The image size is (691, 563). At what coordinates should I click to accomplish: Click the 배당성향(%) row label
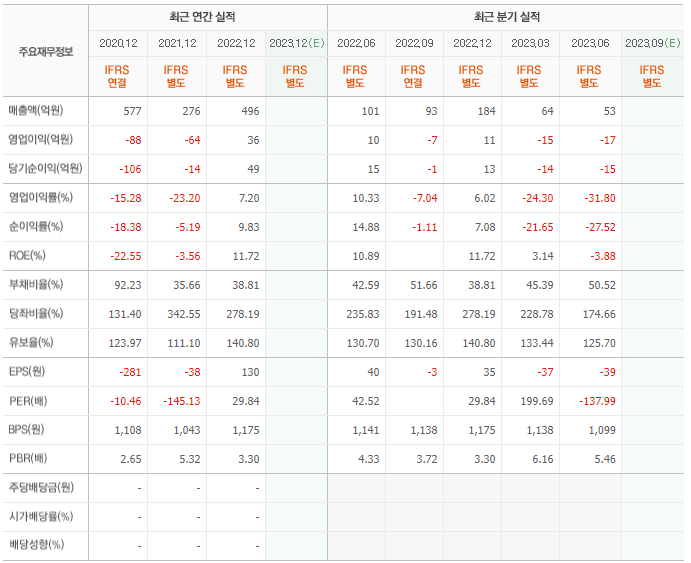pyautogui.click(x=36, y=545)
